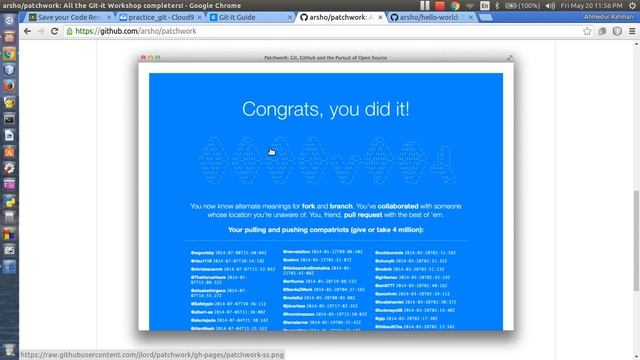
Task: Open System Settings gear-wrench launcher icon
Action: pos(9,168)
